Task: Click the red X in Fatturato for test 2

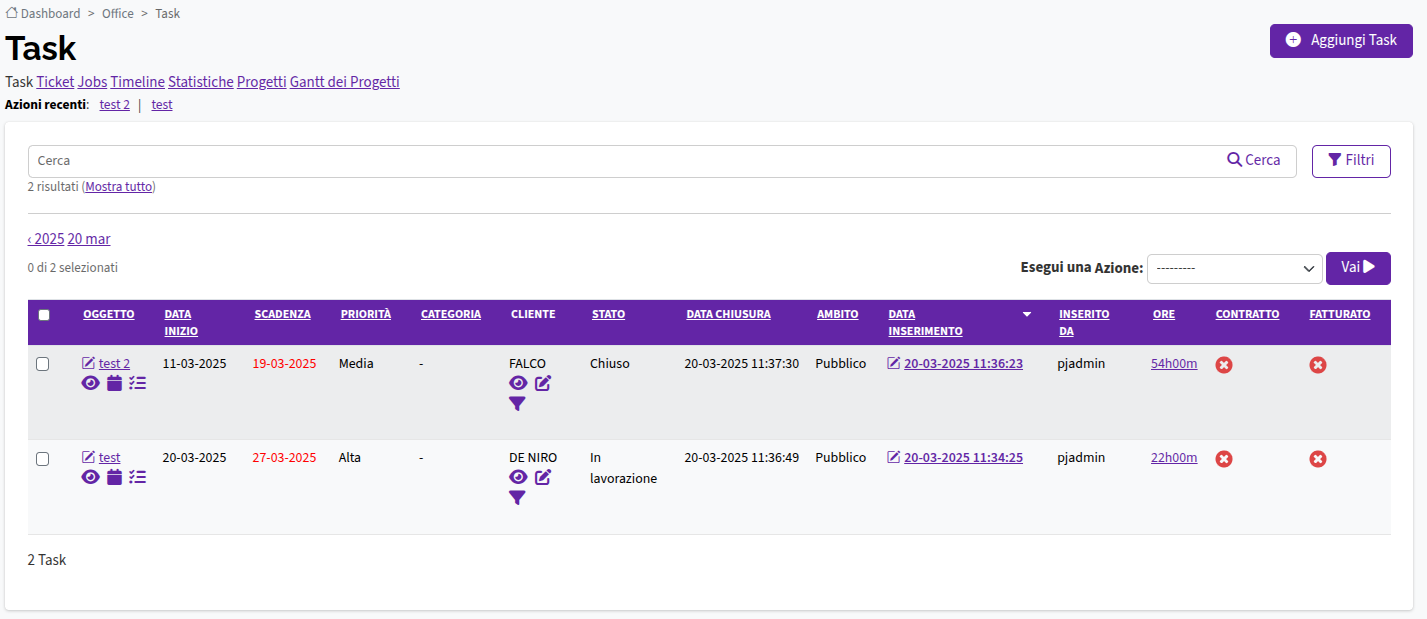Action: pyautogui.click(x=1318, y=365)
